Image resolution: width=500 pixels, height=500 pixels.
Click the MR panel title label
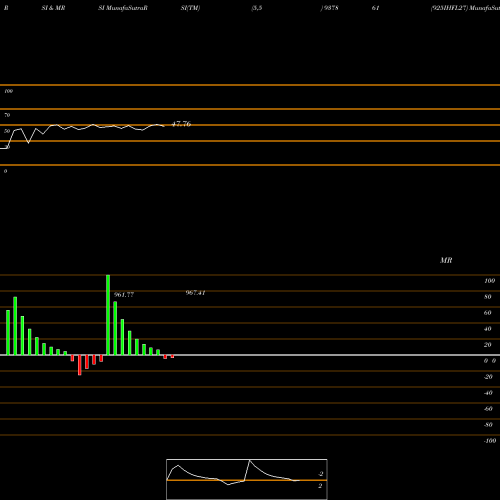(446, 260)
